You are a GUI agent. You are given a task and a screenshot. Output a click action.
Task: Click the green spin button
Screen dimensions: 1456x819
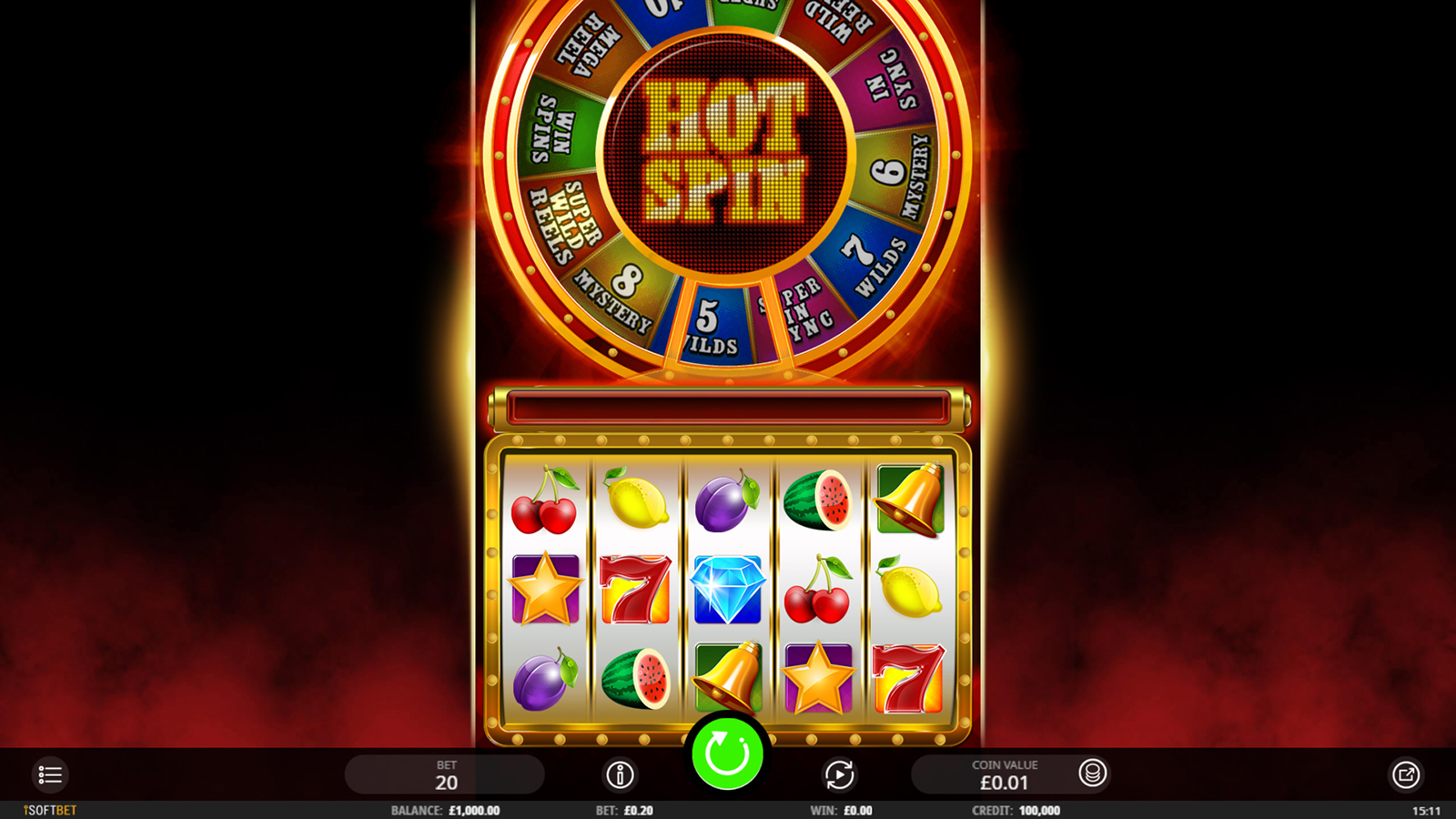(727, 753)
